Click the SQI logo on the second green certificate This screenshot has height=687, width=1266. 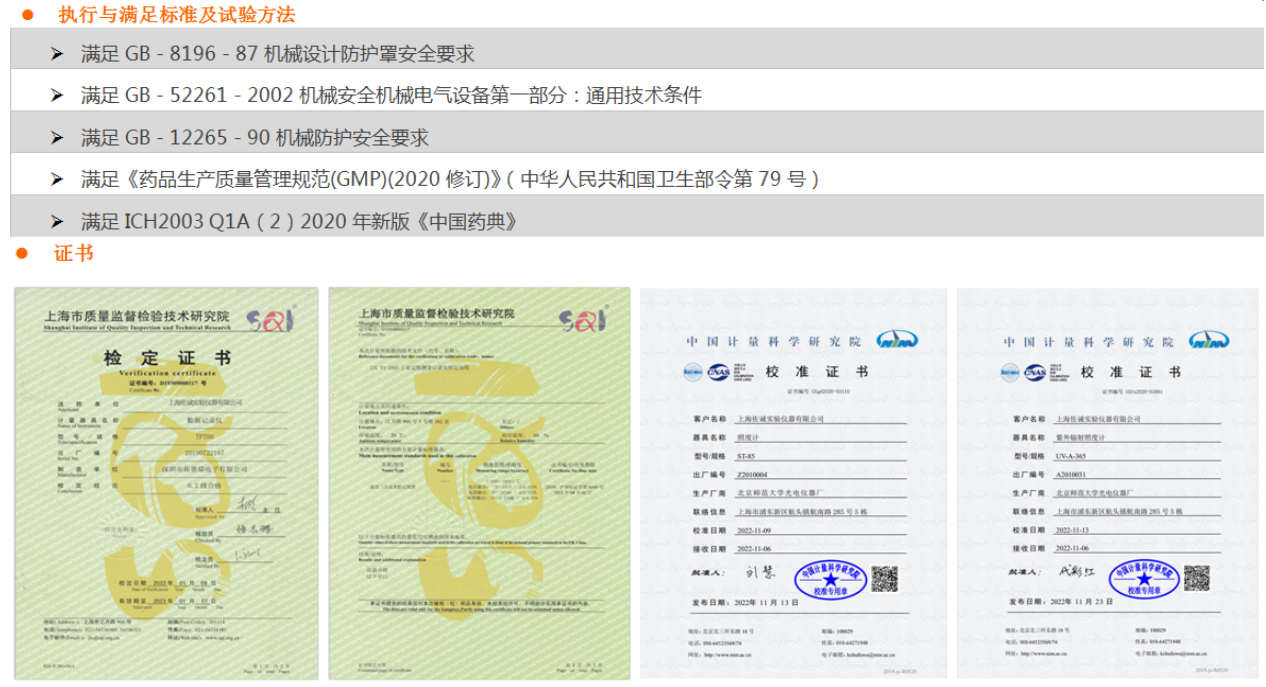coord(582,318)
